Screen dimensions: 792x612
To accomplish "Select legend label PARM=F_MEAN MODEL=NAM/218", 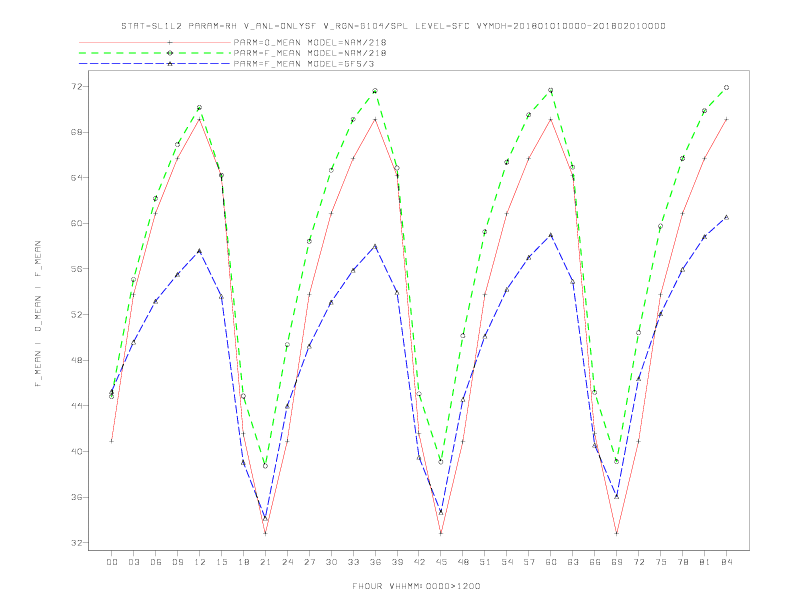I will [x=310, y=53].
